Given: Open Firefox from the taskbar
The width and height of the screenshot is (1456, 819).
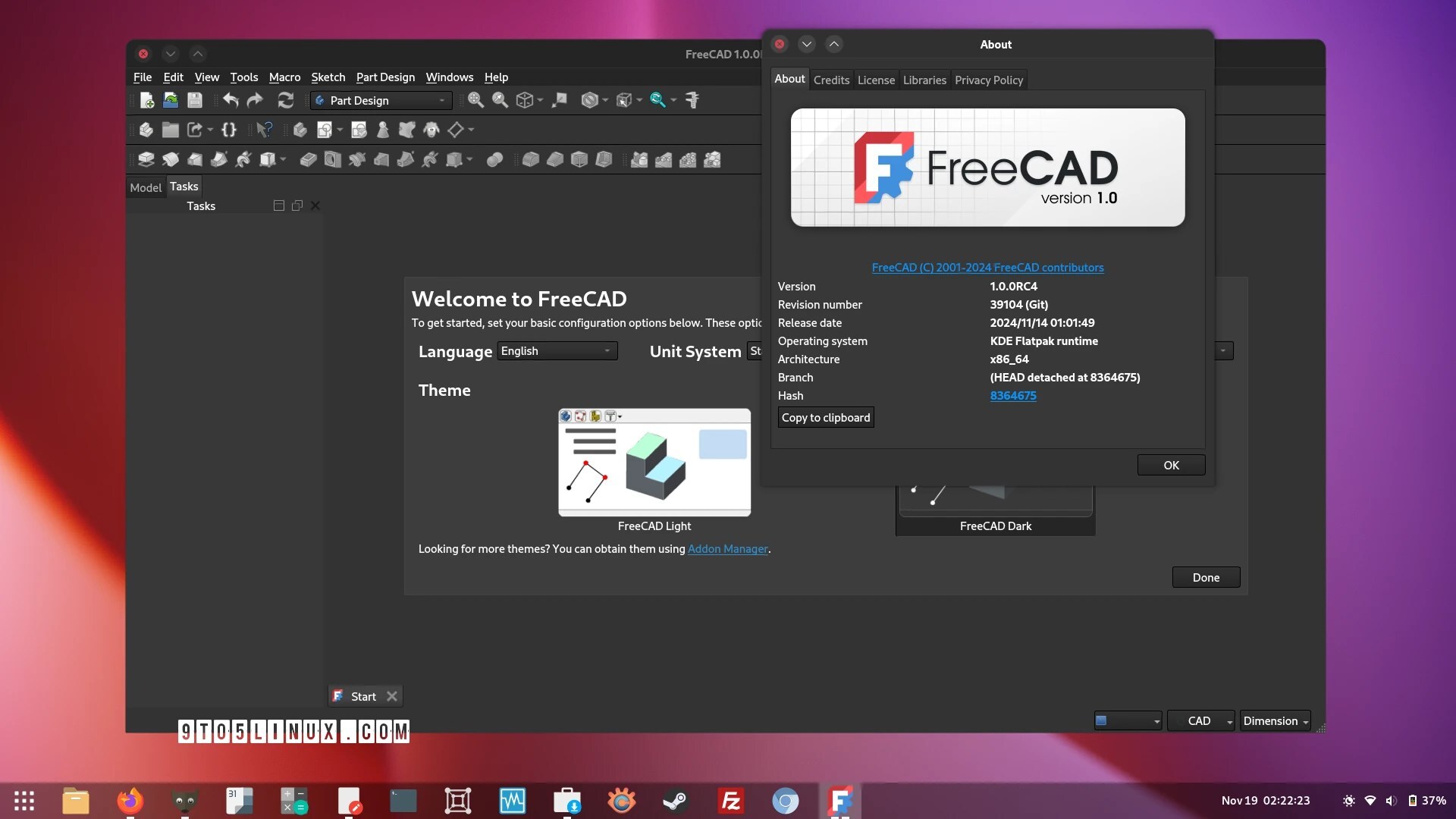Looking at the screenshot, I should coord(130,801).
